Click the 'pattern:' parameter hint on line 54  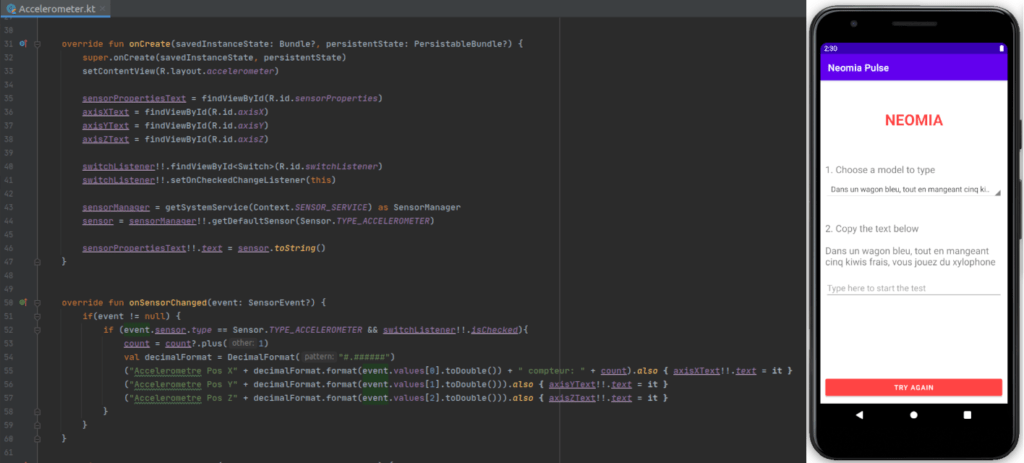317,357
